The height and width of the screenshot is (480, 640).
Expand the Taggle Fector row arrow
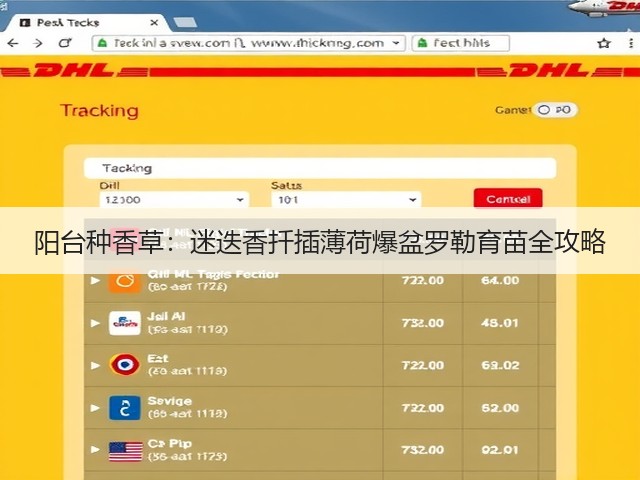click(95, 280)
